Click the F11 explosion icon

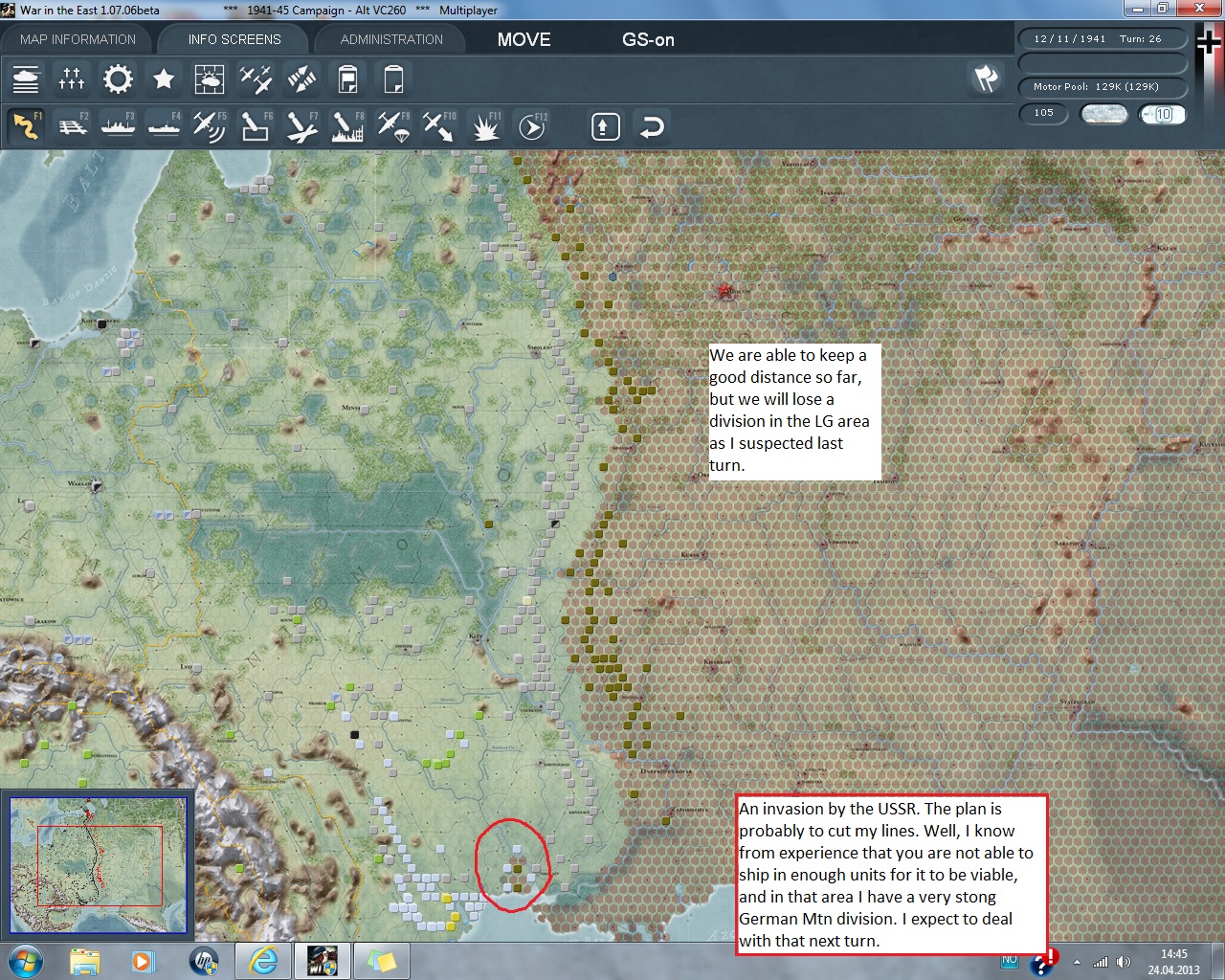tap(485, 126)
